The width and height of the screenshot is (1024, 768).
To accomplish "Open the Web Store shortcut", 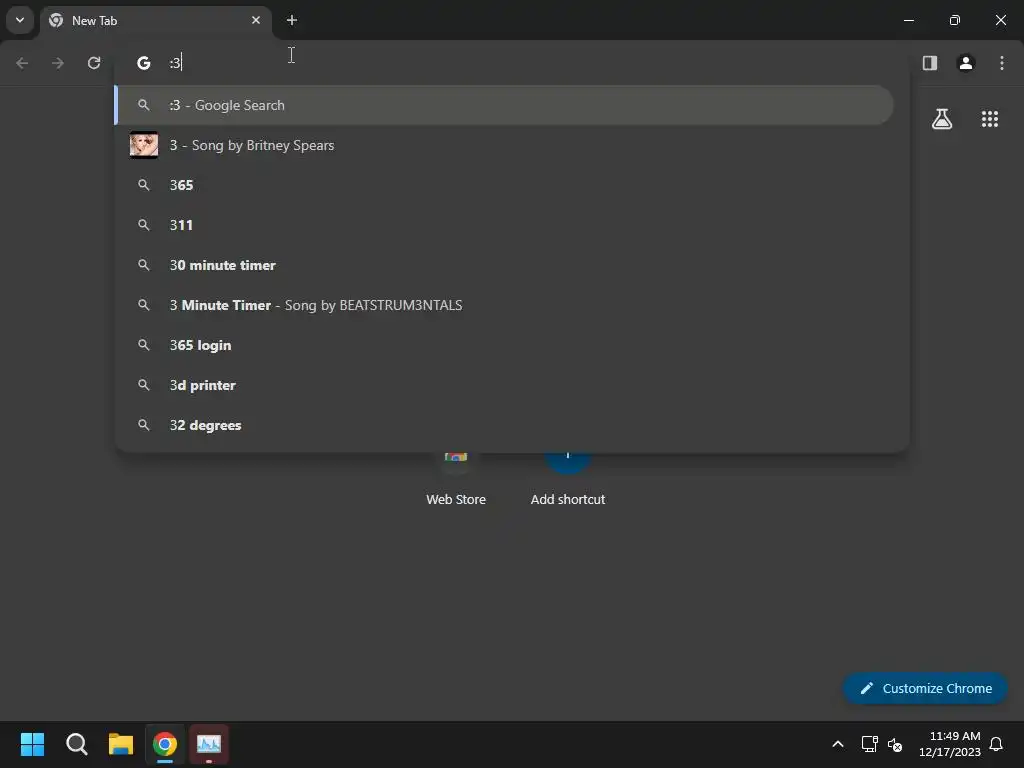I will [x=456, y=480].
